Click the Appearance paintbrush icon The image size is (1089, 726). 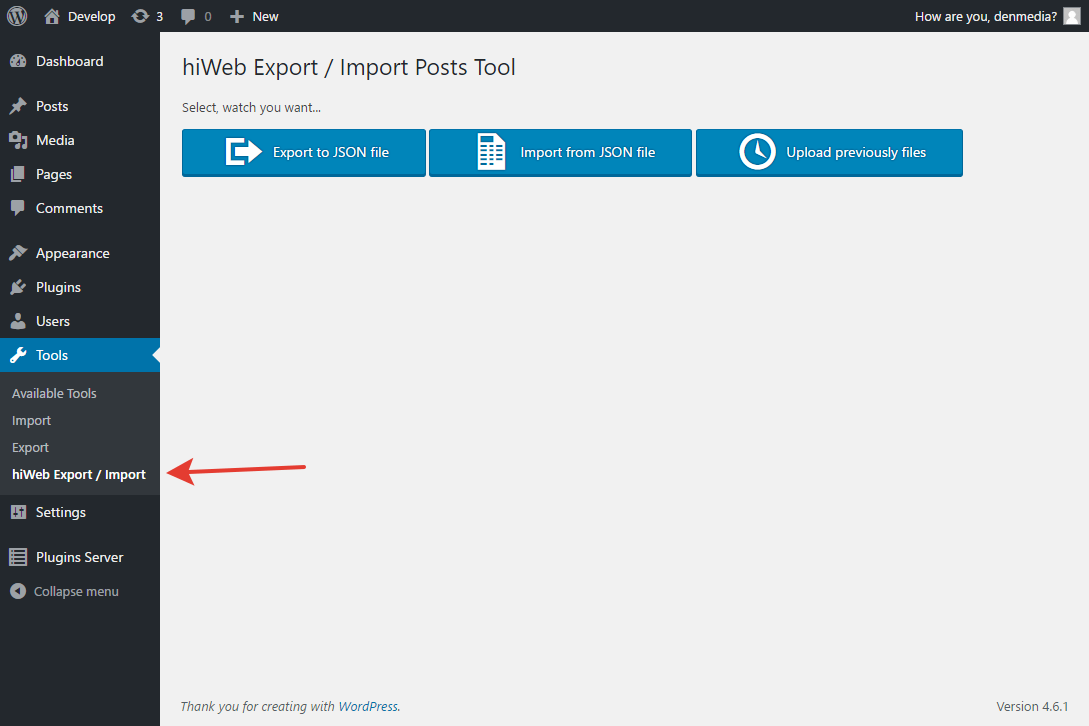tap(18, 253)
